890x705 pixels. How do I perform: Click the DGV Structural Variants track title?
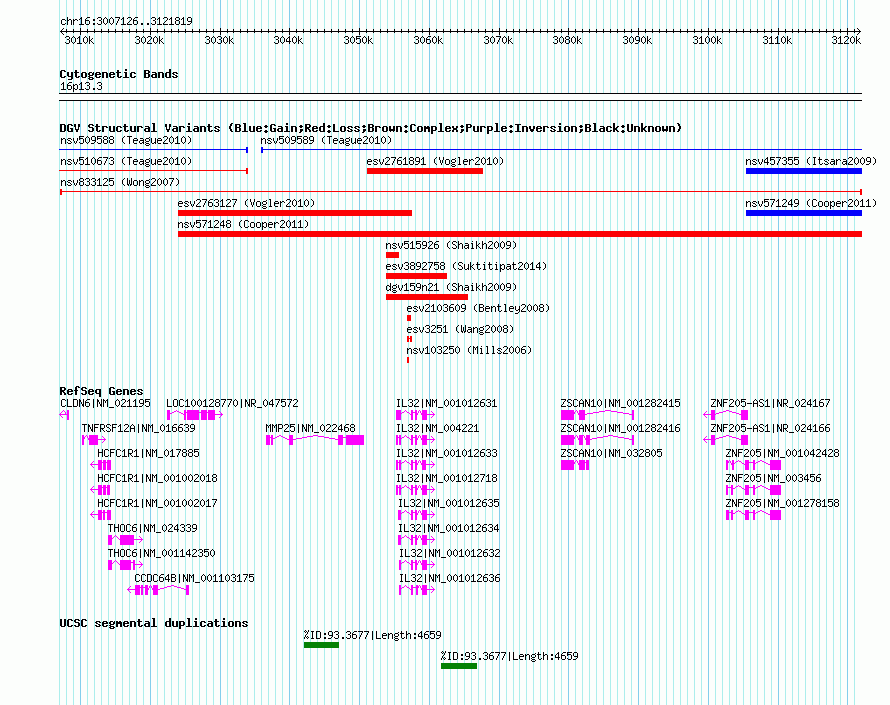pyautogui.click(x=370, y=128)
